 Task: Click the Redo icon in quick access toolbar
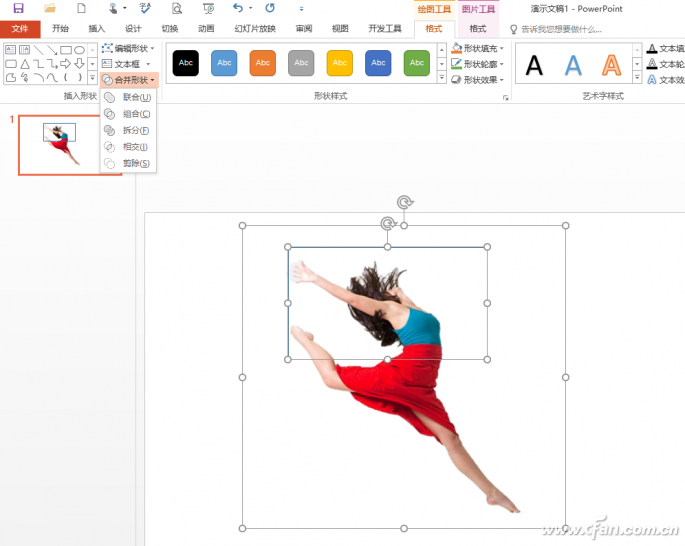(270, 8)
